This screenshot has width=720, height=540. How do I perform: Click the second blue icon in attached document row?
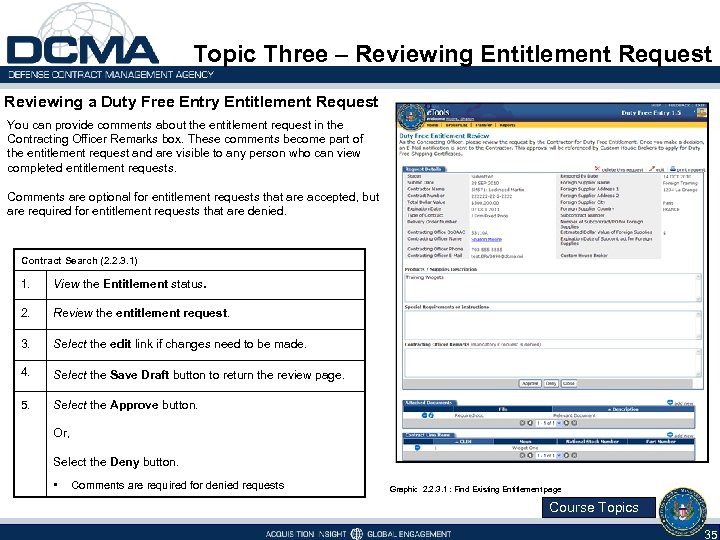(x=431, y=415)
